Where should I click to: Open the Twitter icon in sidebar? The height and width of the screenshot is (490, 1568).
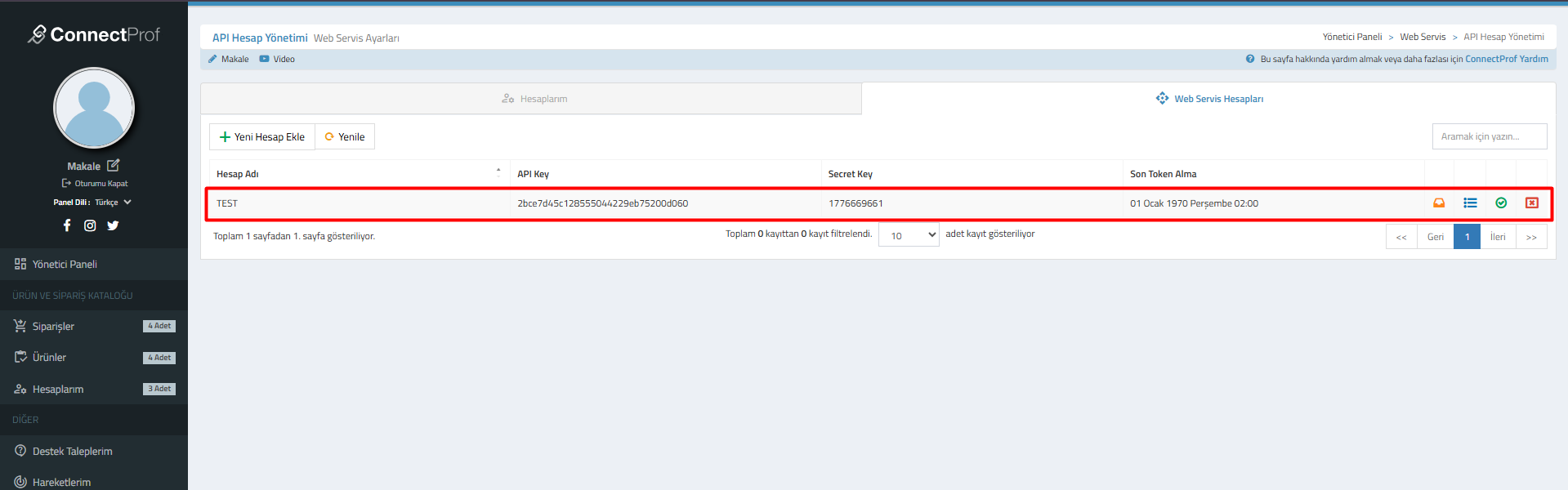(x=113, y=225)
